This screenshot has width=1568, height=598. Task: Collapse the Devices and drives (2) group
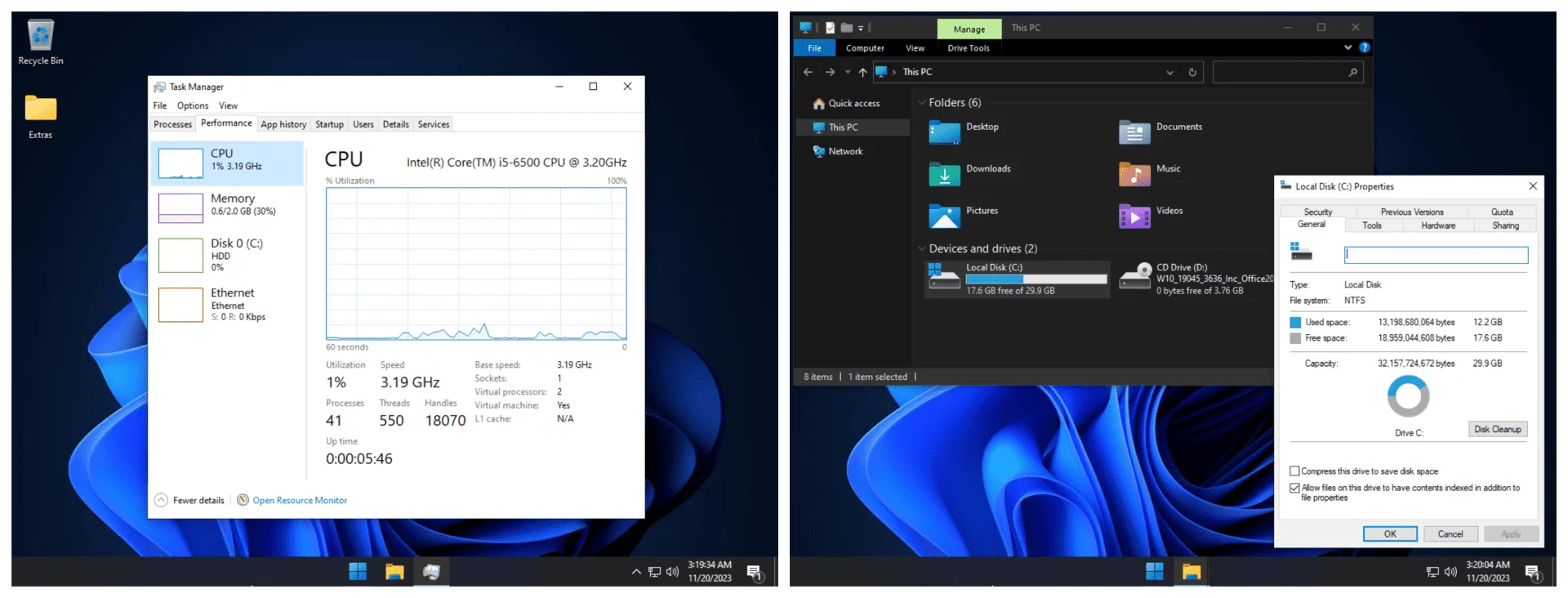pyautogui.click(x=922, y=248)
